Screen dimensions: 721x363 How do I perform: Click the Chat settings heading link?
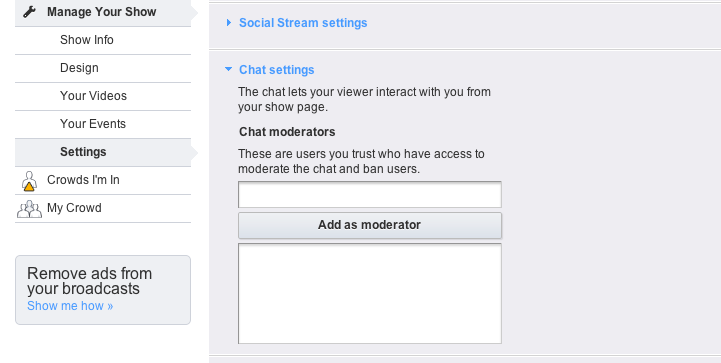pos(277,69)
